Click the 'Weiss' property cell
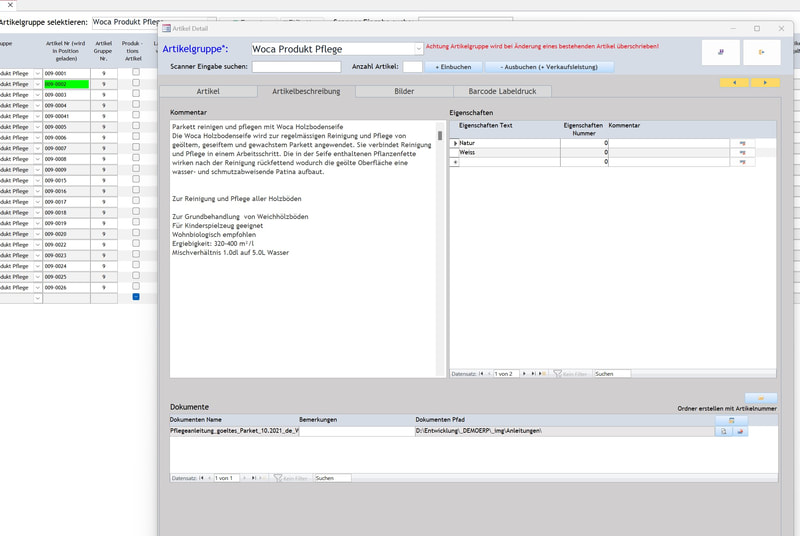The height and width of the screenshot is (536, 800). click(x=509, y=152)
